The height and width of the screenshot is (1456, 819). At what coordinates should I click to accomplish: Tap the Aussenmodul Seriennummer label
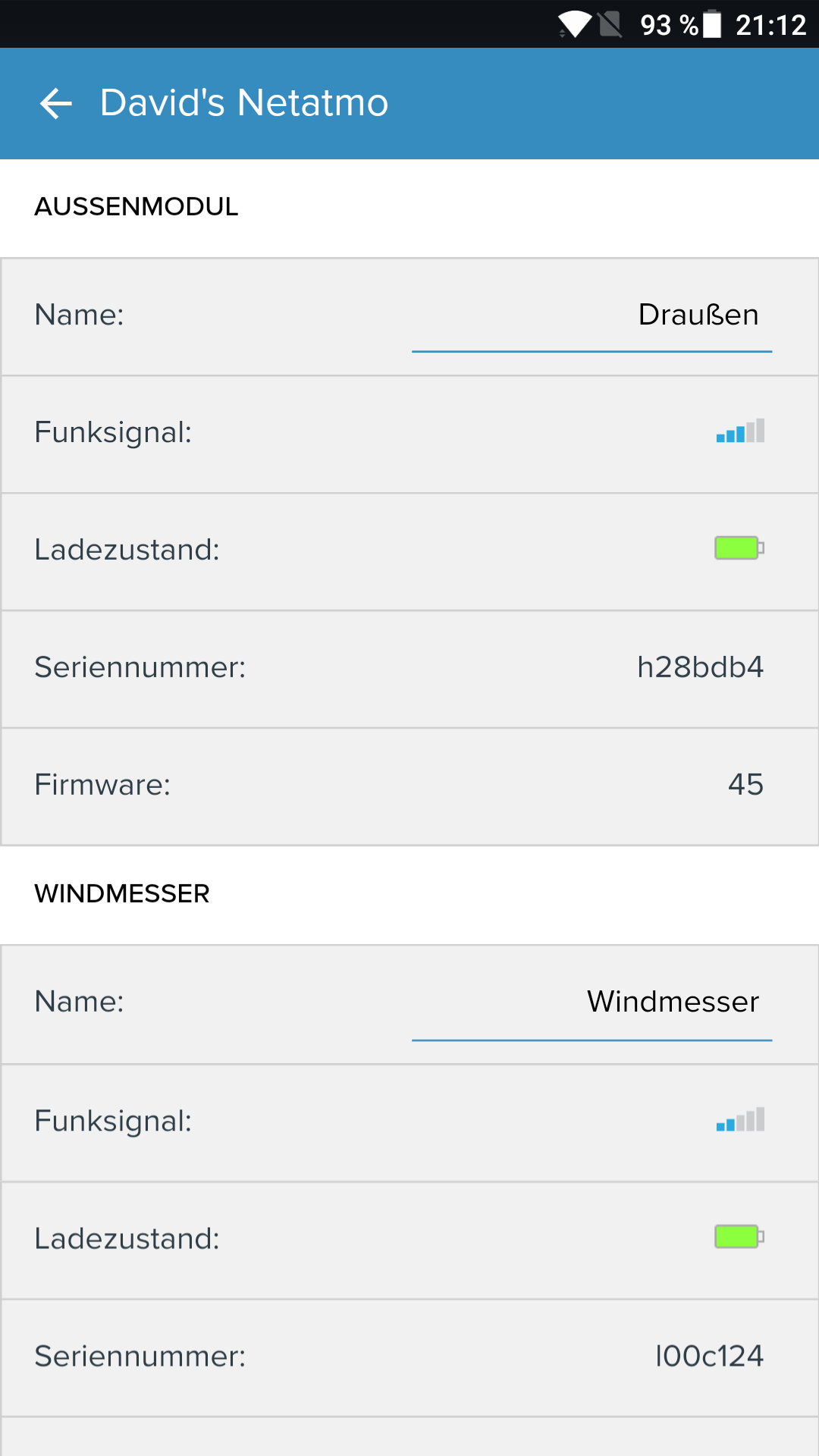[x=140, y=667]
